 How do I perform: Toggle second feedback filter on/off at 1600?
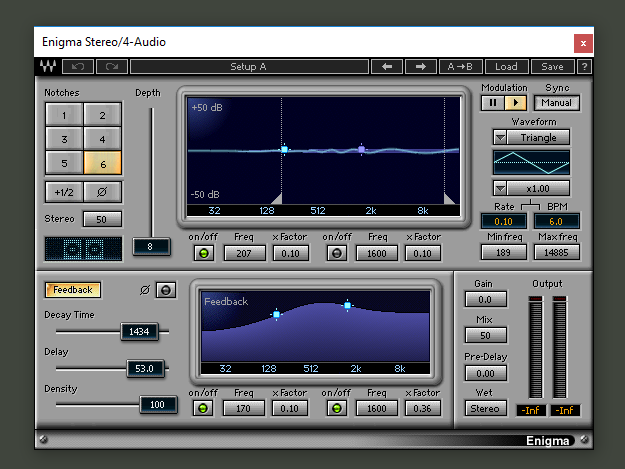point(336,408)
